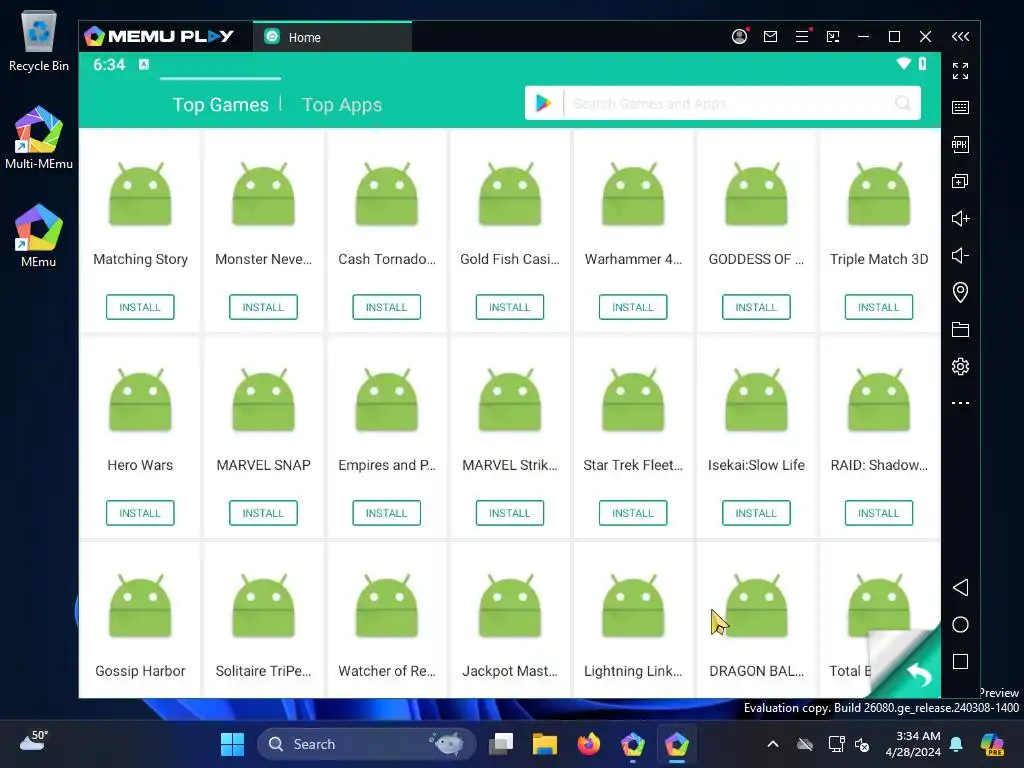Click the green back arrow page curl

919,674
